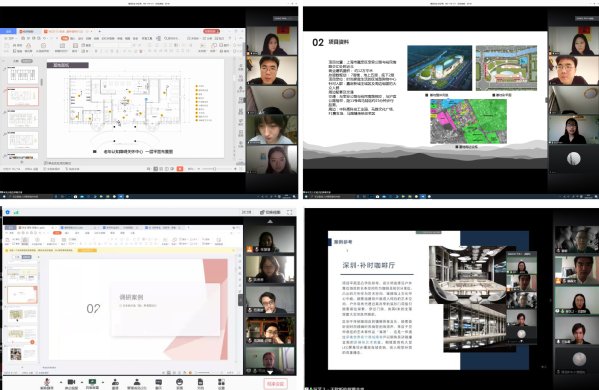Open the emoji reactions icon in the meeting toolbar
Viewport: 599px width, 390px height.
[x=180, y=382]
